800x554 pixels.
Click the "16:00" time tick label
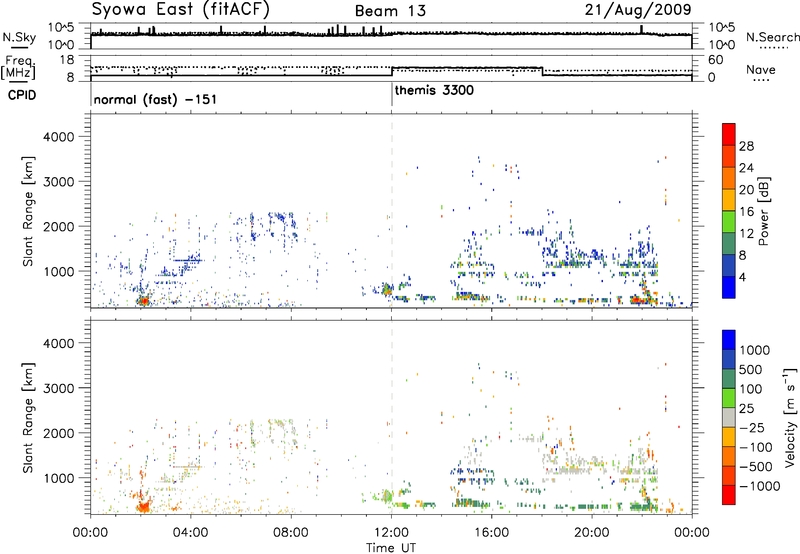click(x=491, y=533)
